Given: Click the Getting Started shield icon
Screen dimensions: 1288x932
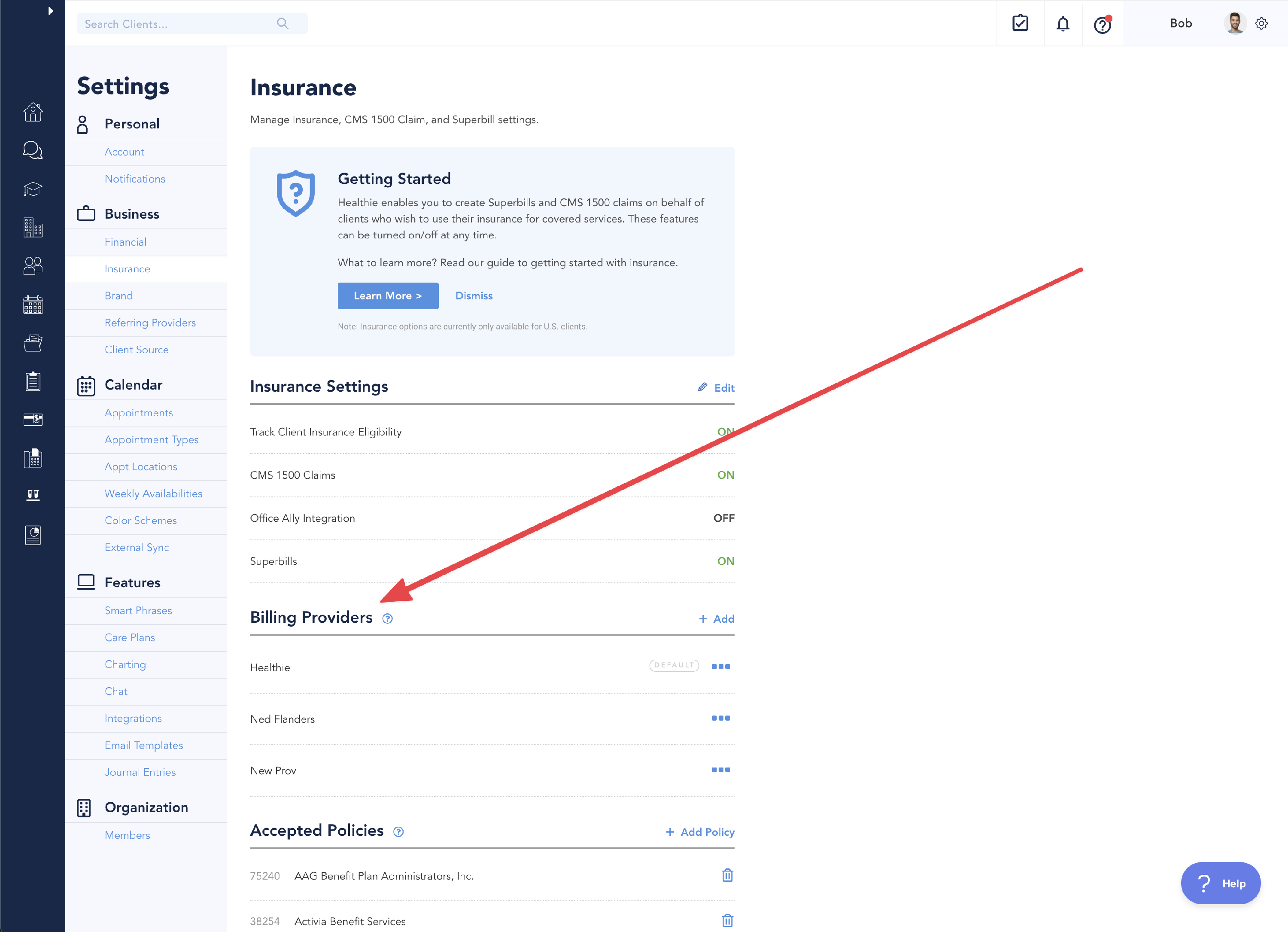Looking at the screenshot, I should click(295, 193).
